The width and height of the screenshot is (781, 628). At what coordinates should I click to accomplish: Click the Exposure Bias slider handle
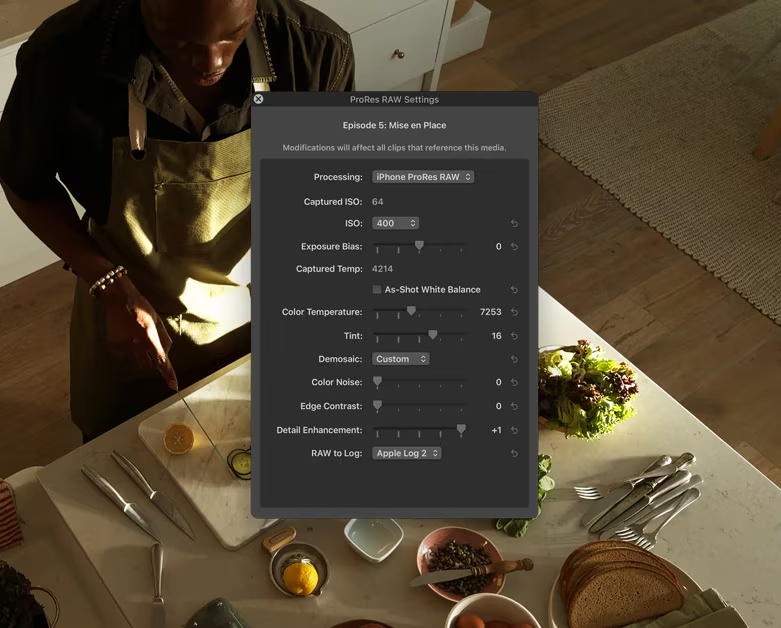tap(419, 246)
